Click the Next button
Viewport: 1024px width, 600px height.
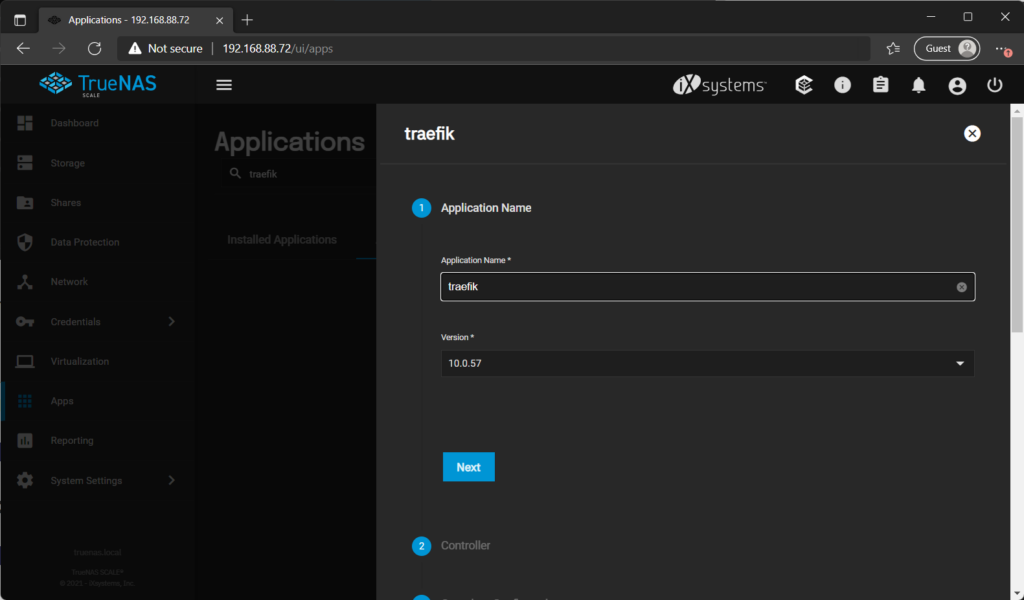click(469, 467)
